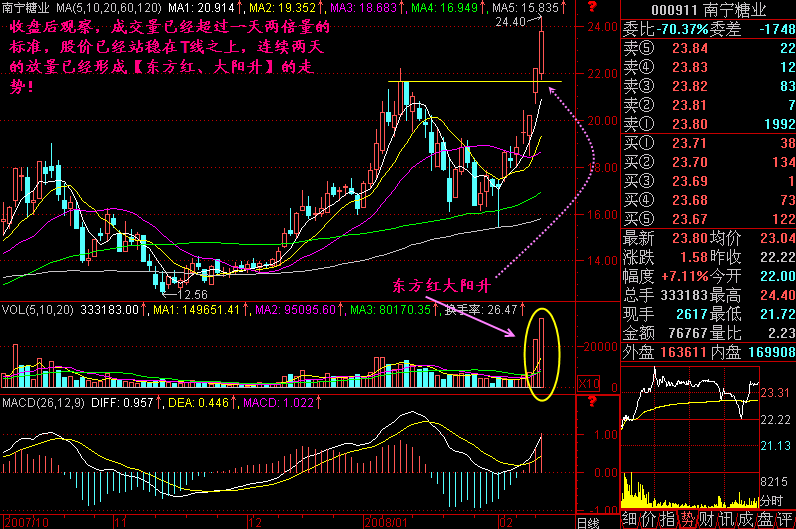Switch to the 成 tab

coord(747,520)
